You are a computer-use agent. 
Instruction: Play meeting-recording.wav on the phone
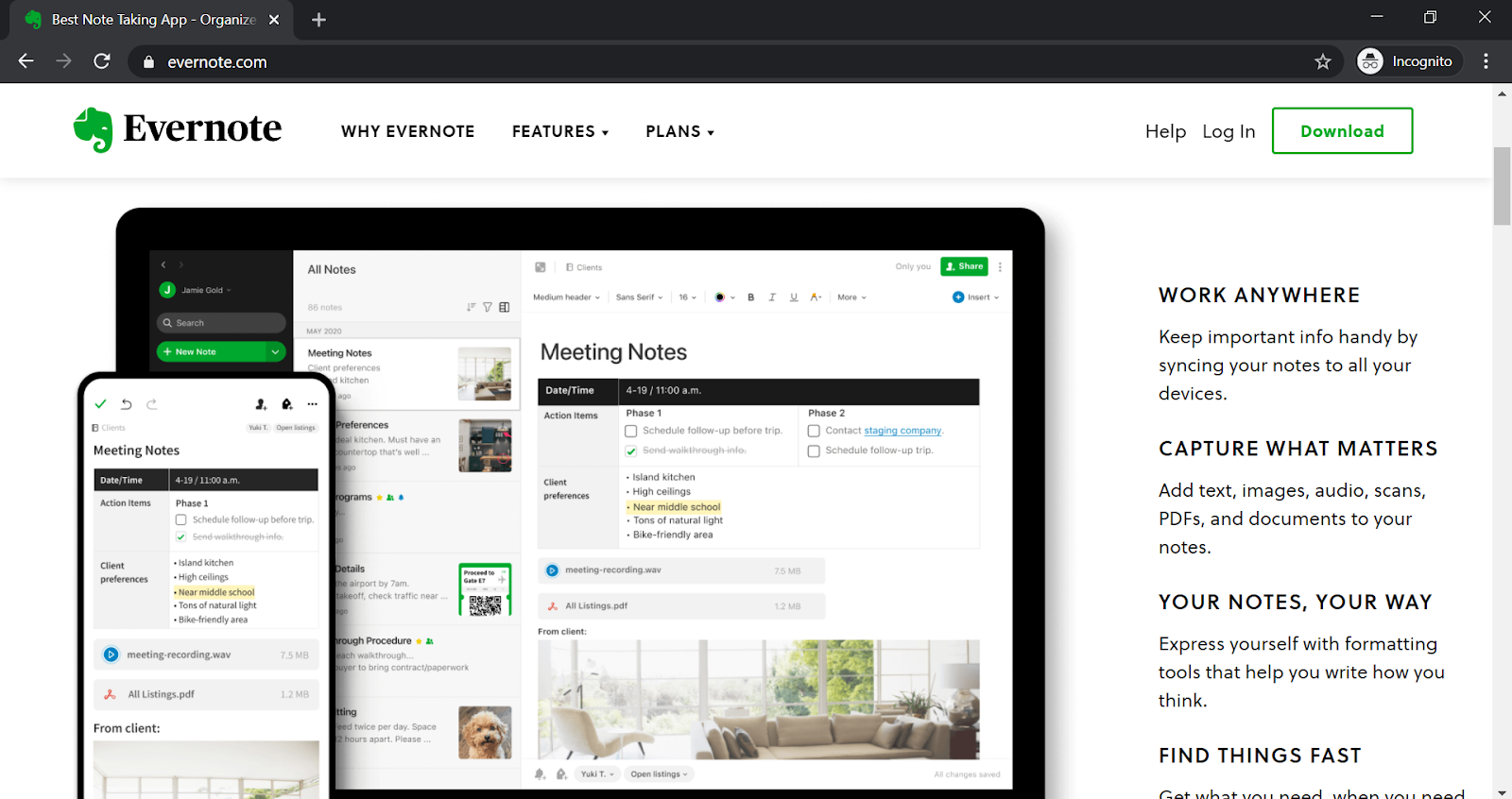click(112, 654)
